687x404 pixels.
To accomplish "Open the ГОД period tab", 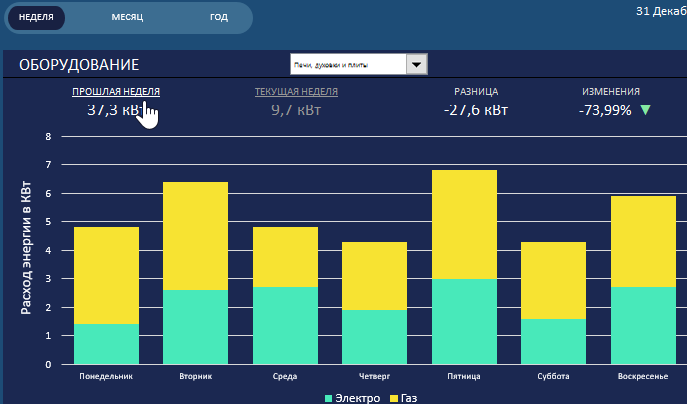I will (218, 18).
